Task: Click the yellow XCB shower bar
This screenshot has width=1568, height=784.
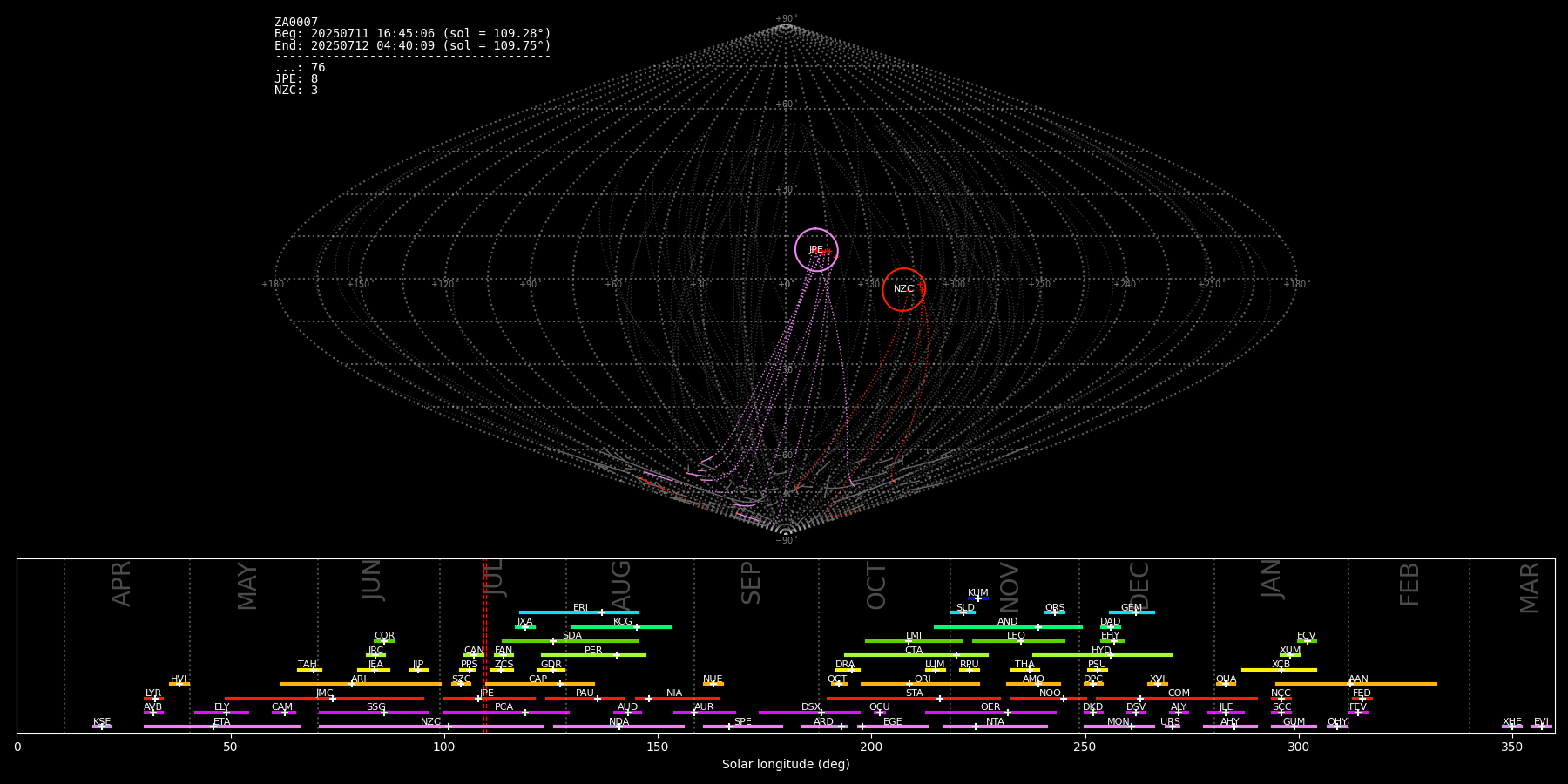Action: 1279,670
